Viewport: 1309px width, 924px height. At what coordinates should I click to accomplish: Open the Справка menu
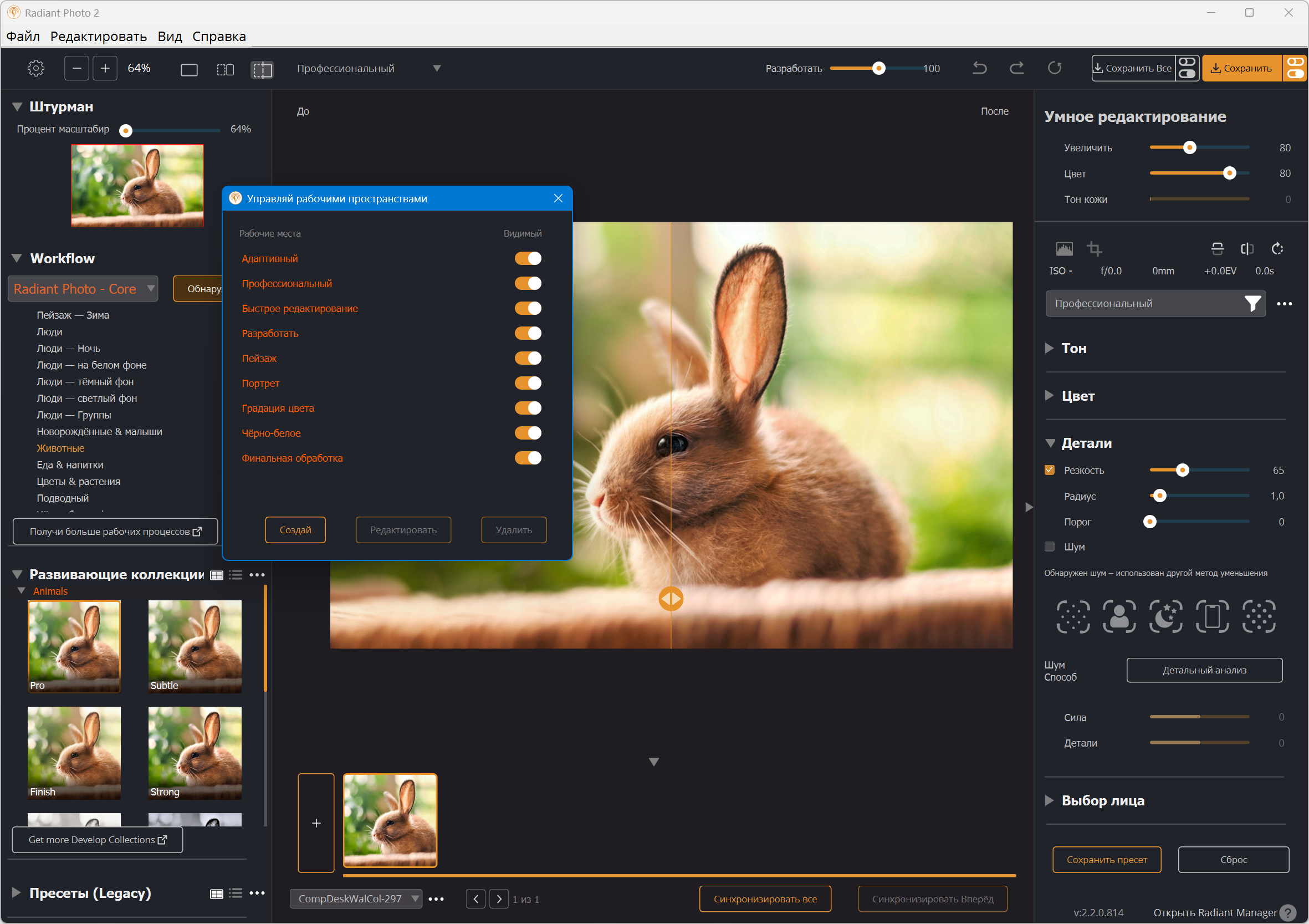[x=219, y=37]
